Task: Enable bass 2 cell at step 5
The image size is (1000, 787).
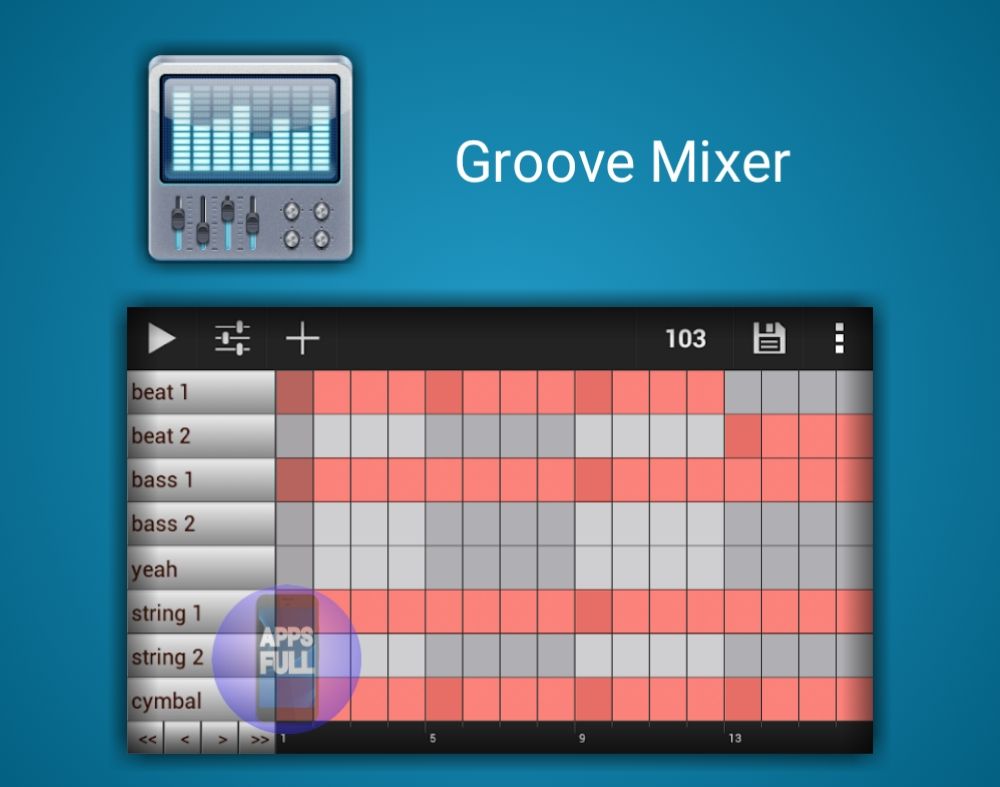Action: [444, 524]
